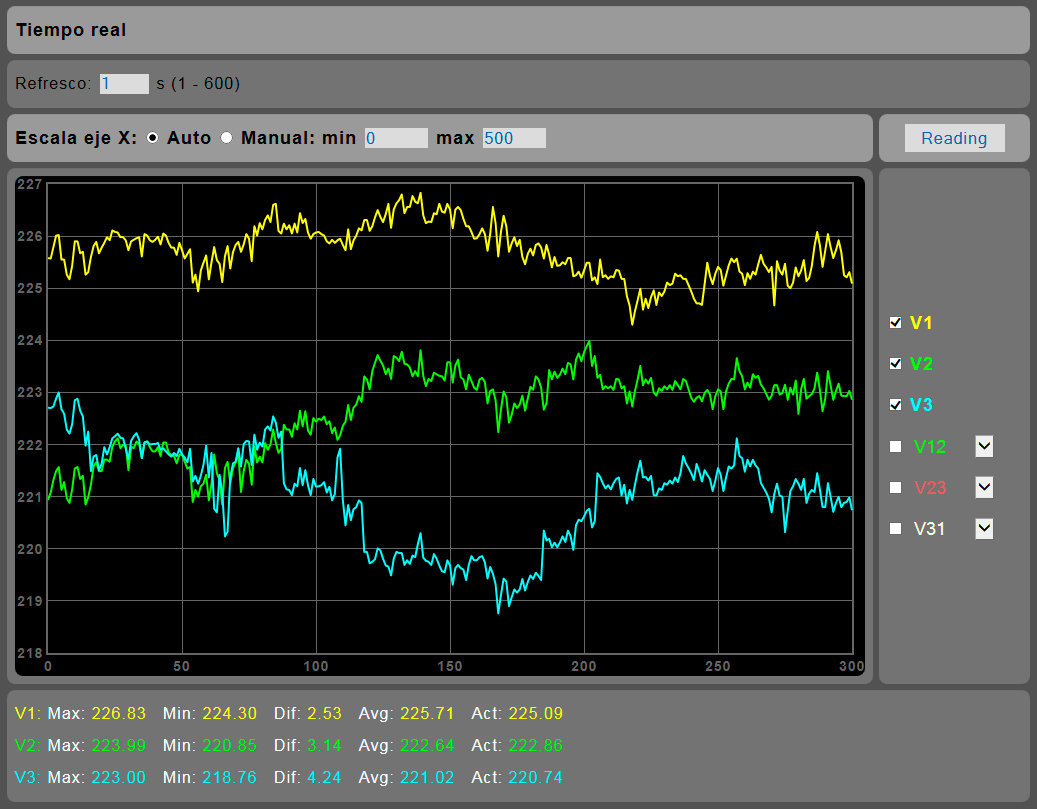Click the V3 Act value 220.74
Viewport: 1037px width, 809px height.
click(536, 777)
